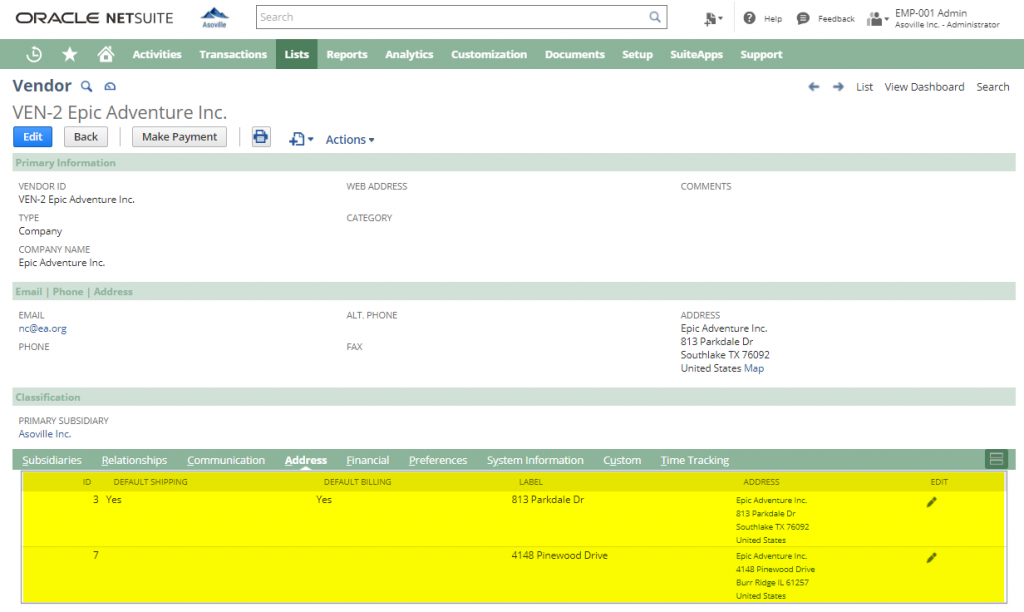This screenshot has width=1024, height=612.
Task: Toggle subtab layout icon at right of tabs
Action: pos(996,459)
